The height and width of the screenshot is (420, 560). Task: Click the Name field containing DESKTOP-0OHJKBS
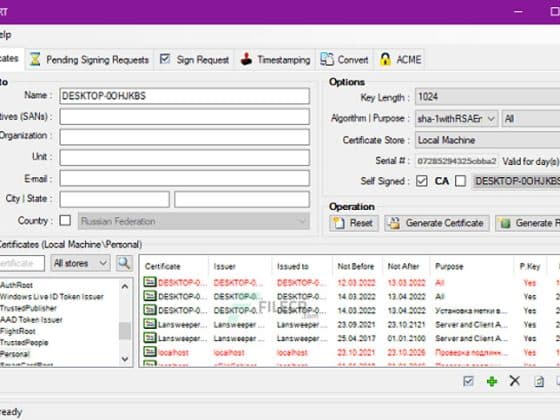[184, 96]
